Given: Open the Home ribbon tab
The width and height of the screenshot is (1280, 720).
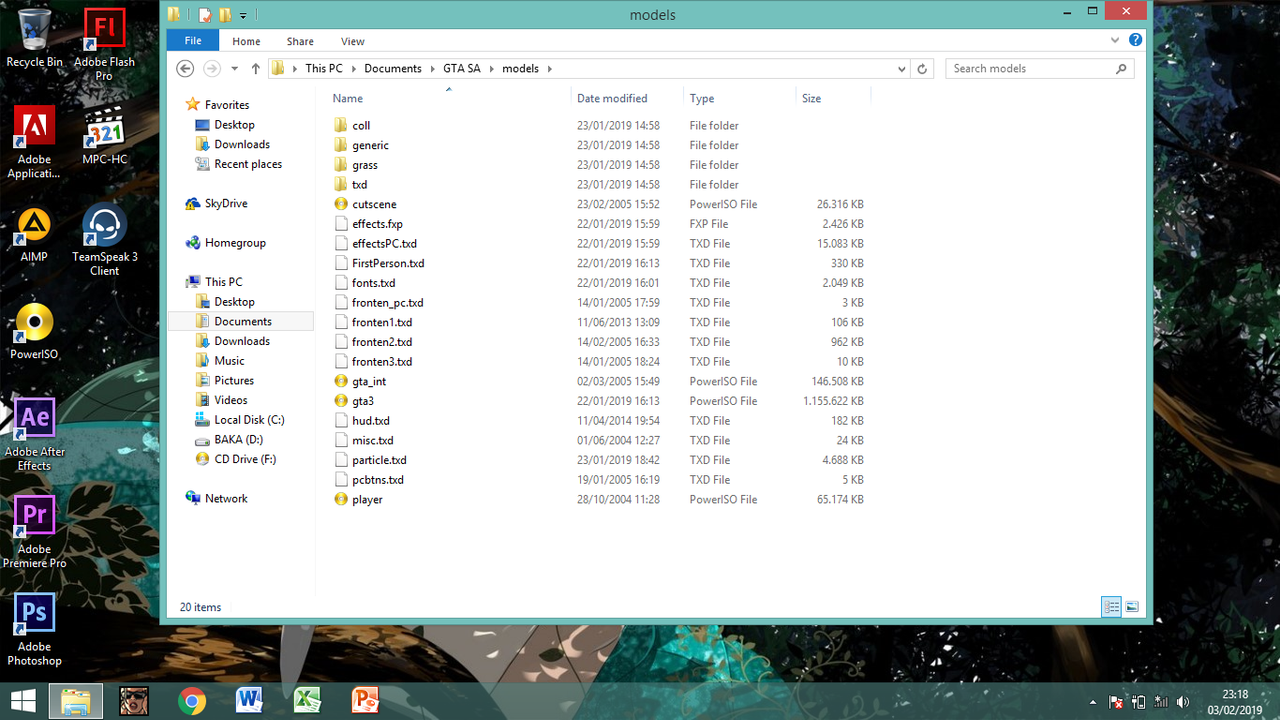Looking at the screenshot, I should point(246,41).
